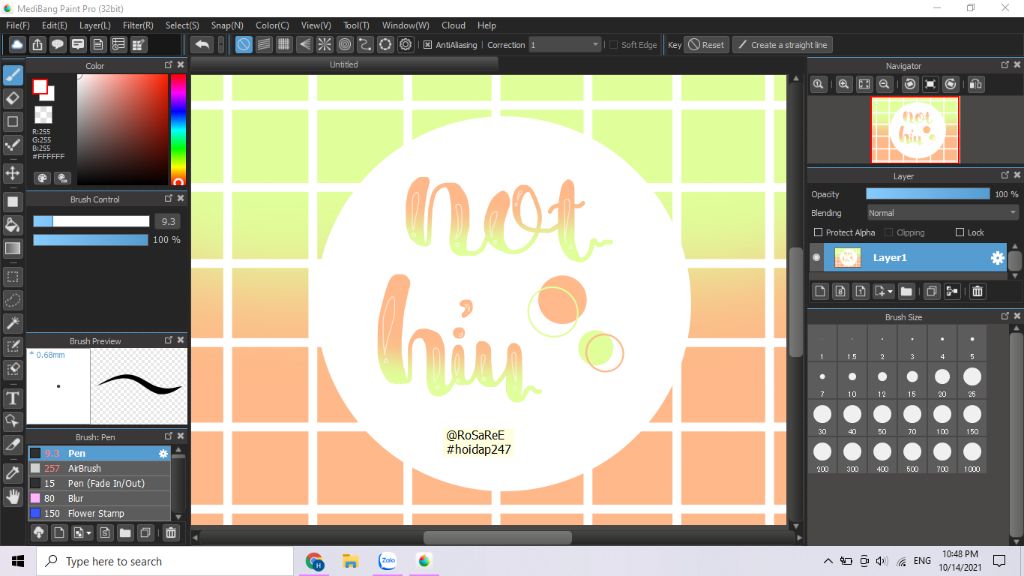Rotate the canvas left in the Navigator
The image size is (1024, 576).
pos(910,84)
